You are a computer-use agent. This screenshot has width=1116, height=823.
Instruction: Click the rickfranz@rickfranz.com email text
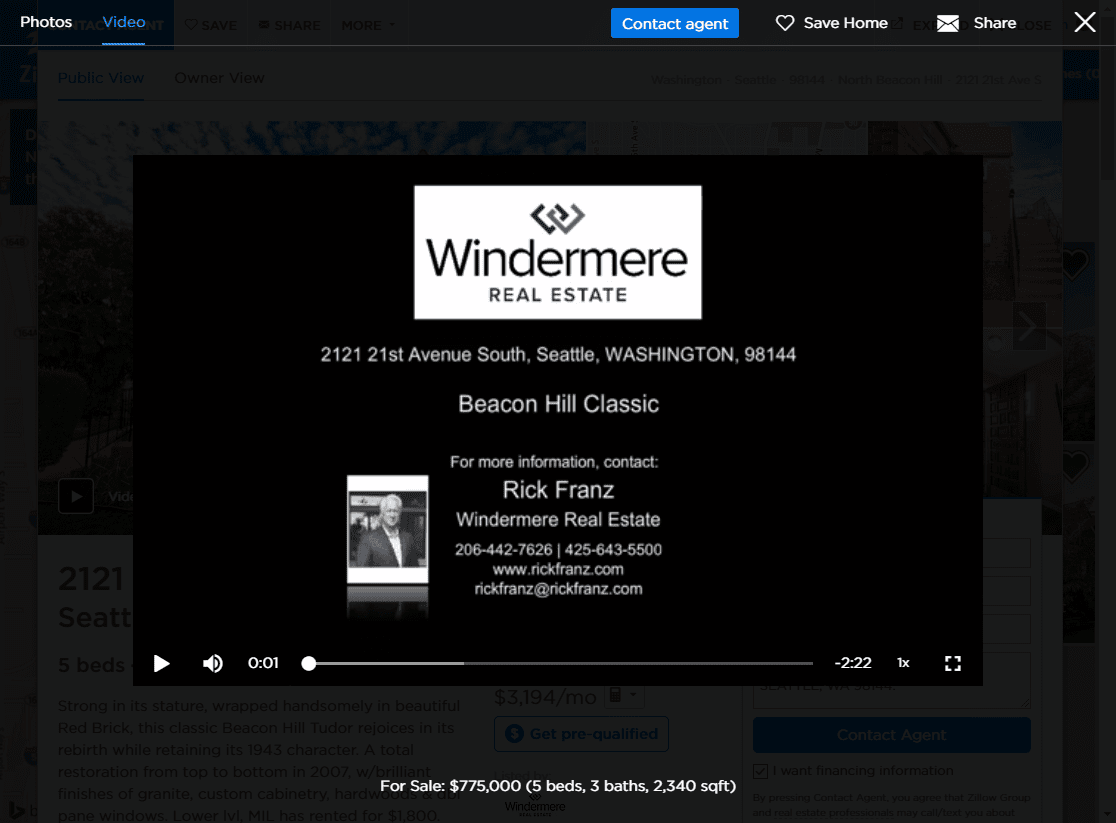[559, 589]
